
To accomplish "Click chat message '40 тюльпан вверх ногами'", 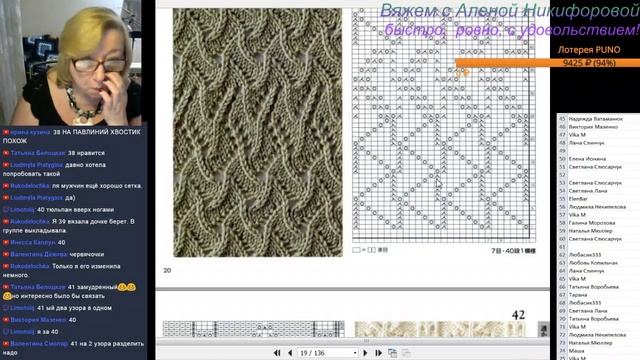I will pos(76,210).
